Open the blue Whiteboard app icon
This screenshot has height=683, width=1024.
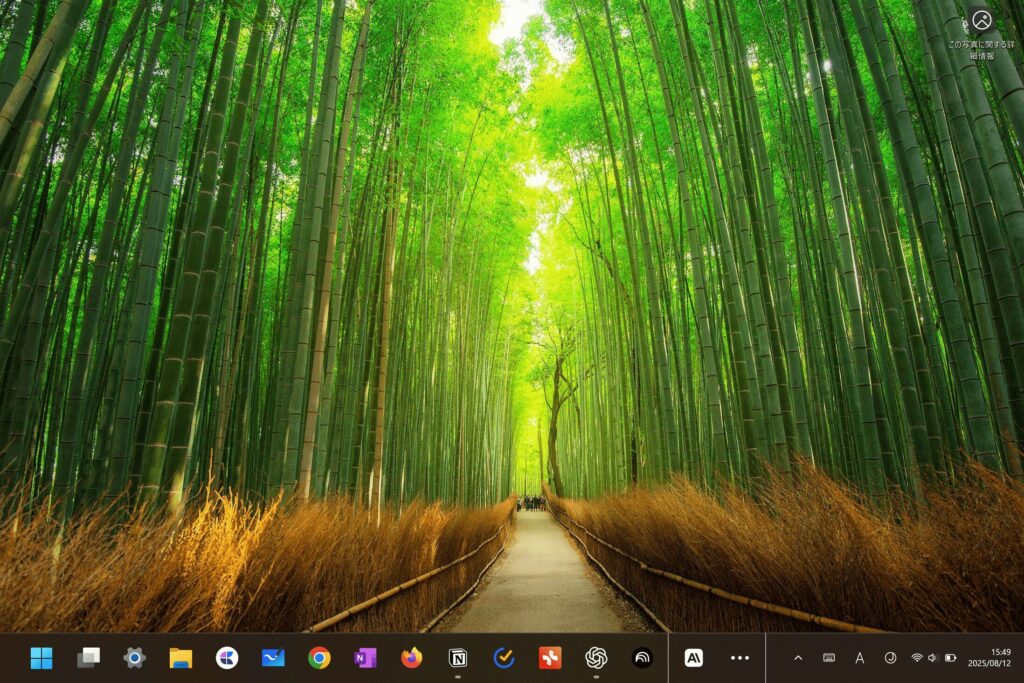tap(273, 657)
